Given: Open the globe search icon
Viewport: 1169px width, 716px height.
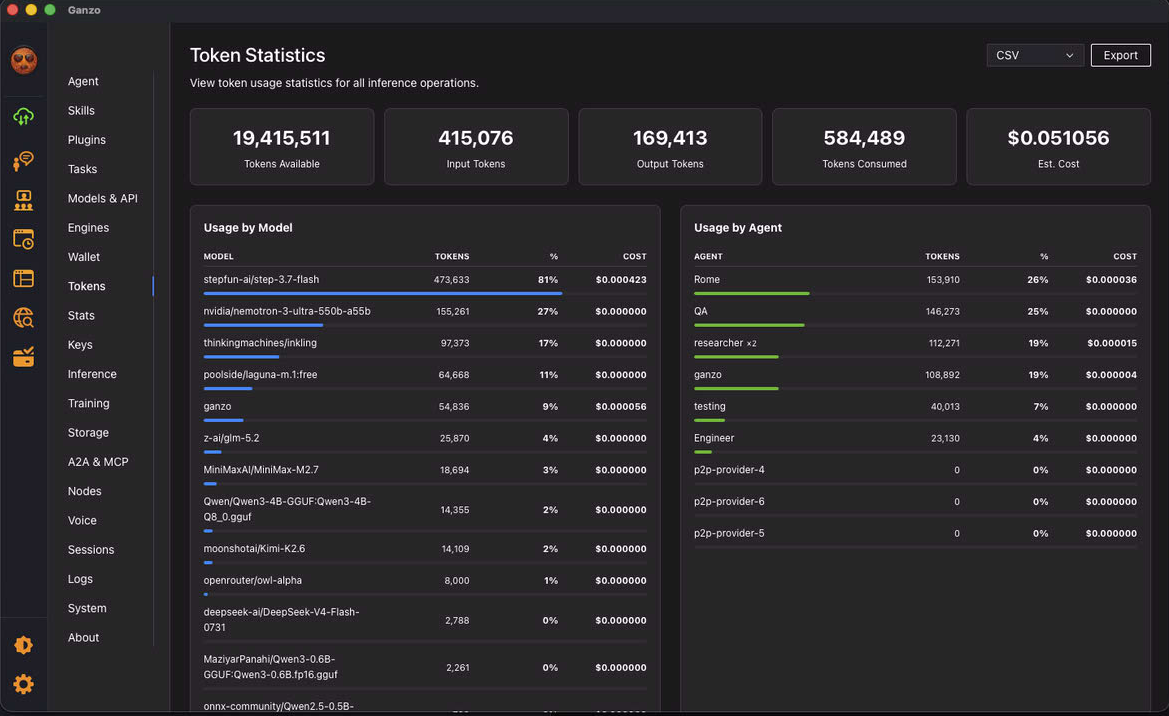Looking at the screenshot, I should (x=24, y=318).
